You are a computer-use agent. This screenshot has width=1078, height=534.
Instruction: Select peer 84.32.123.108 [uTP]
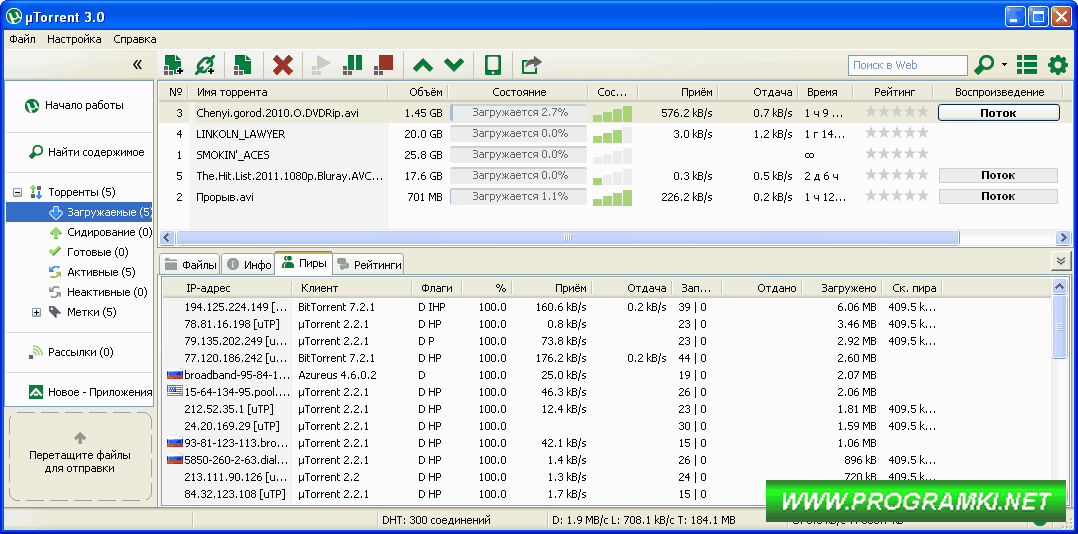pos(607,494)
